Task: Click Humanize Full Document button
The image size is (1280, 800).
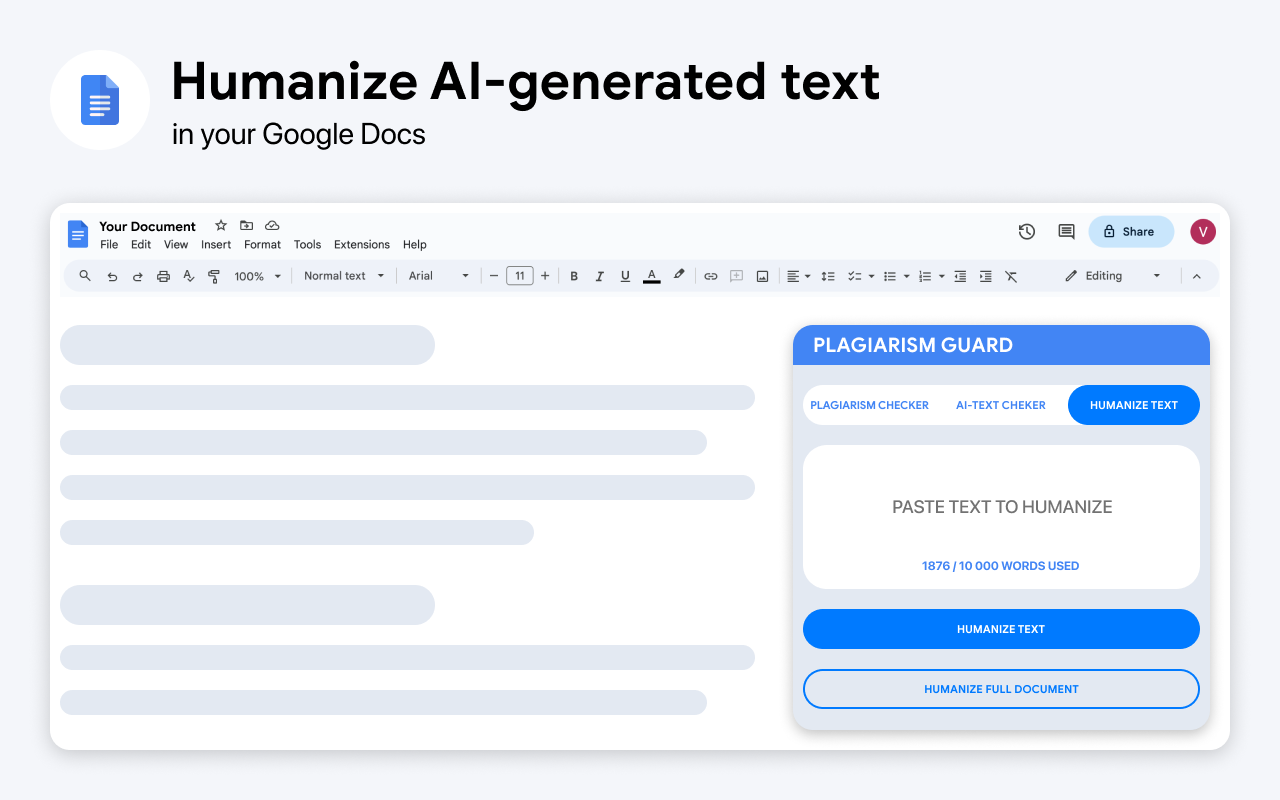Action: (x=1001, y=689)
